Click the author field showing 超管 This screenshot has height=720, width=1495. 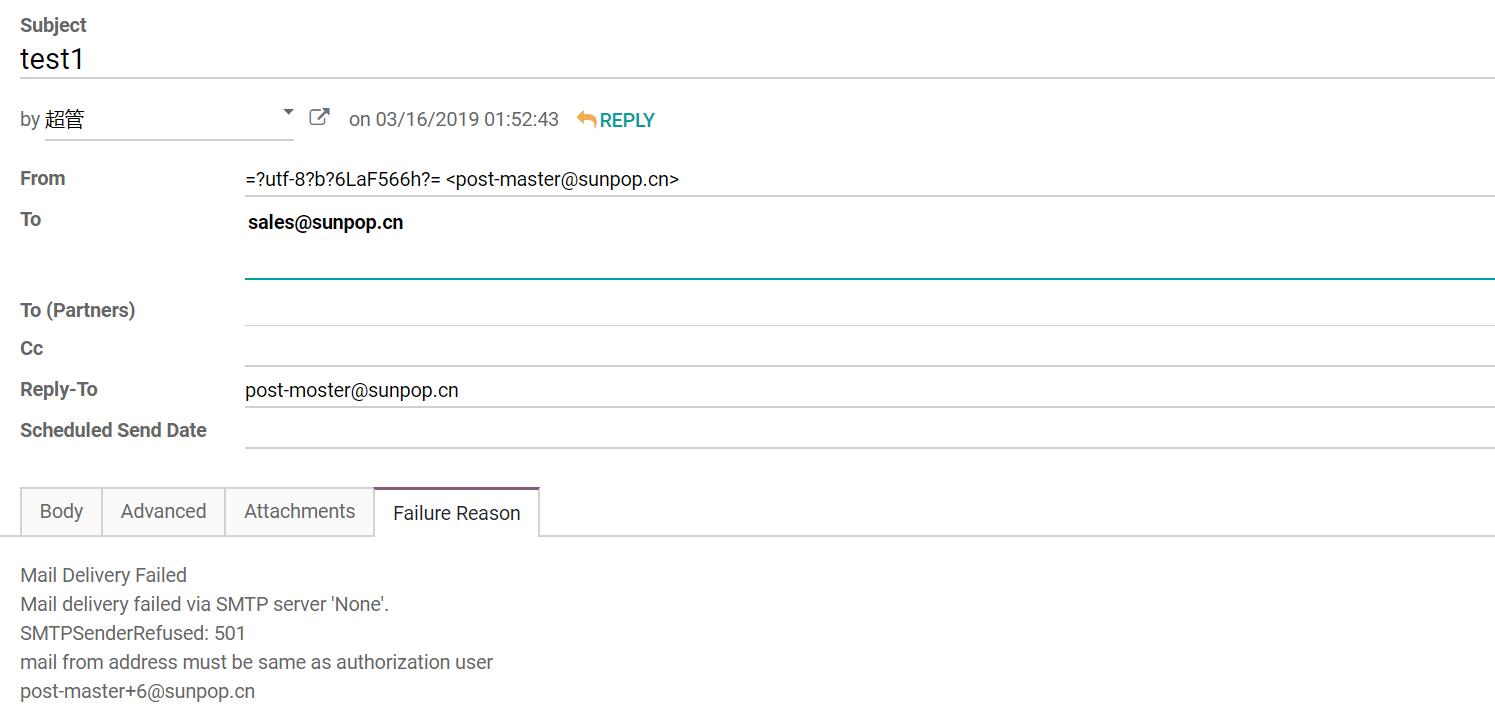tap(160, 120)
